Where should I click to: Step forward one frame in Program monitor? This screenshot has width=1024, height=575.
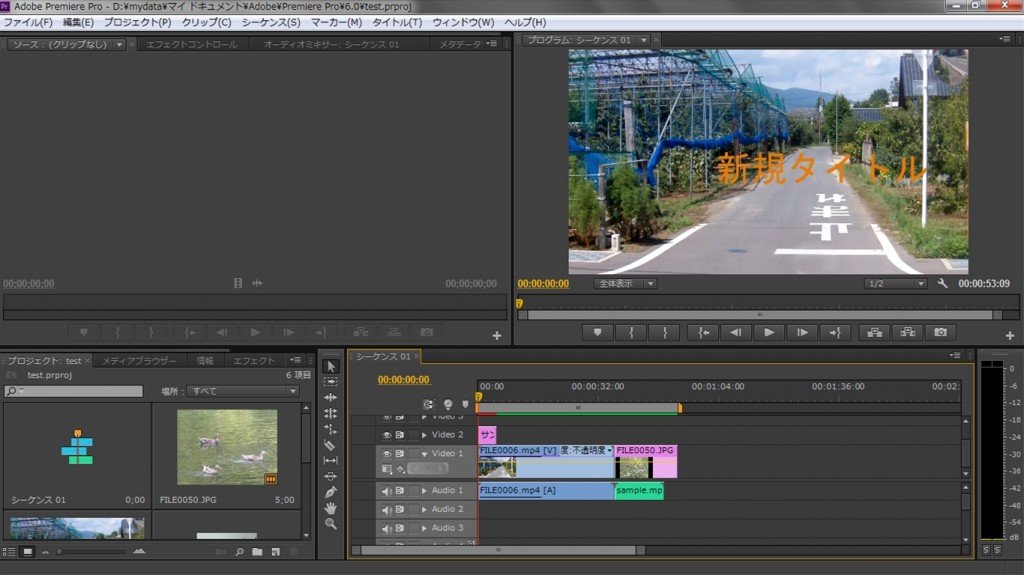[803, 333]
